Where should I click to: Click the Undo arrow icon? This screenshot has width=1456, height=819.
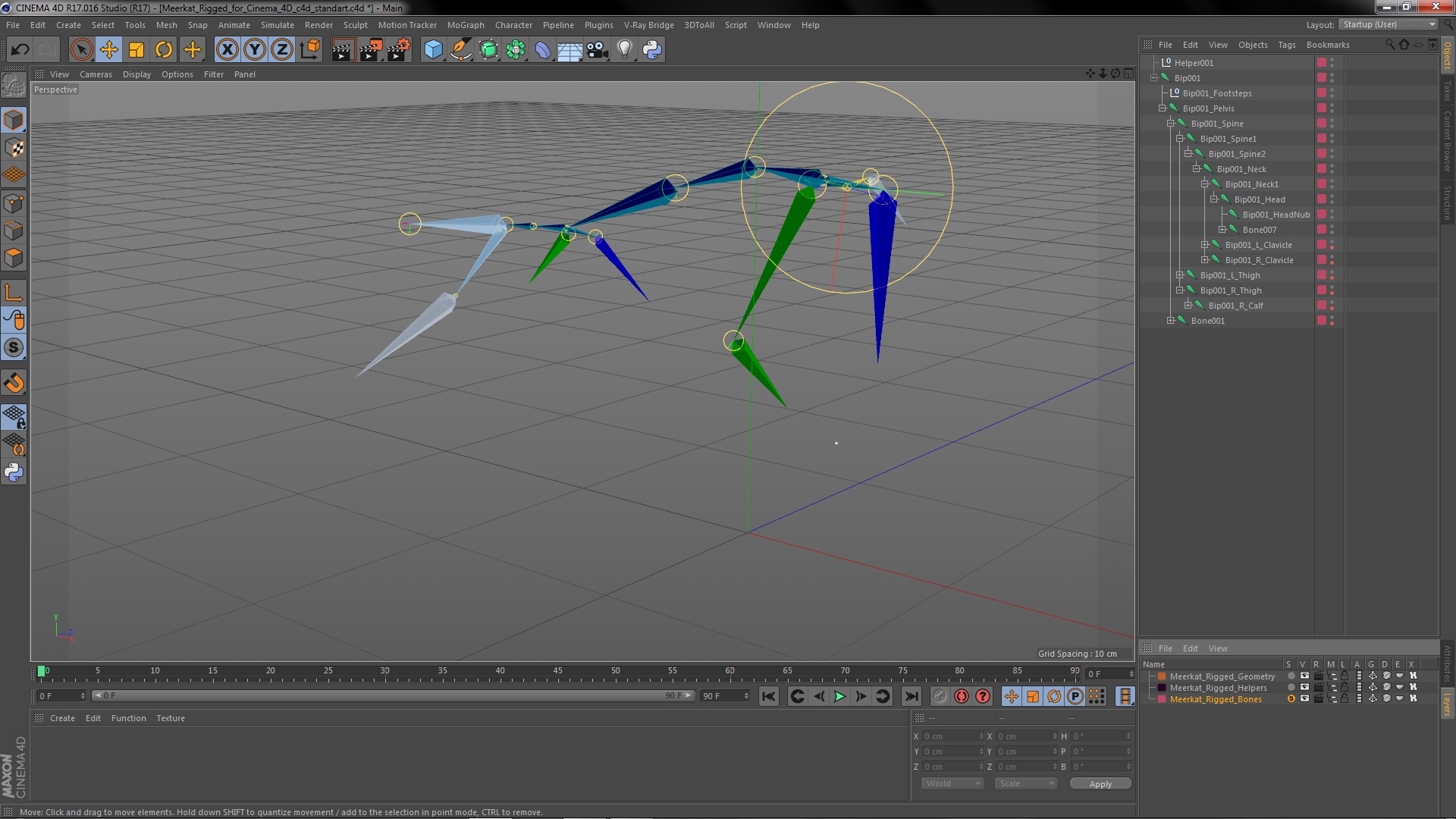click(x=20, y=50)
